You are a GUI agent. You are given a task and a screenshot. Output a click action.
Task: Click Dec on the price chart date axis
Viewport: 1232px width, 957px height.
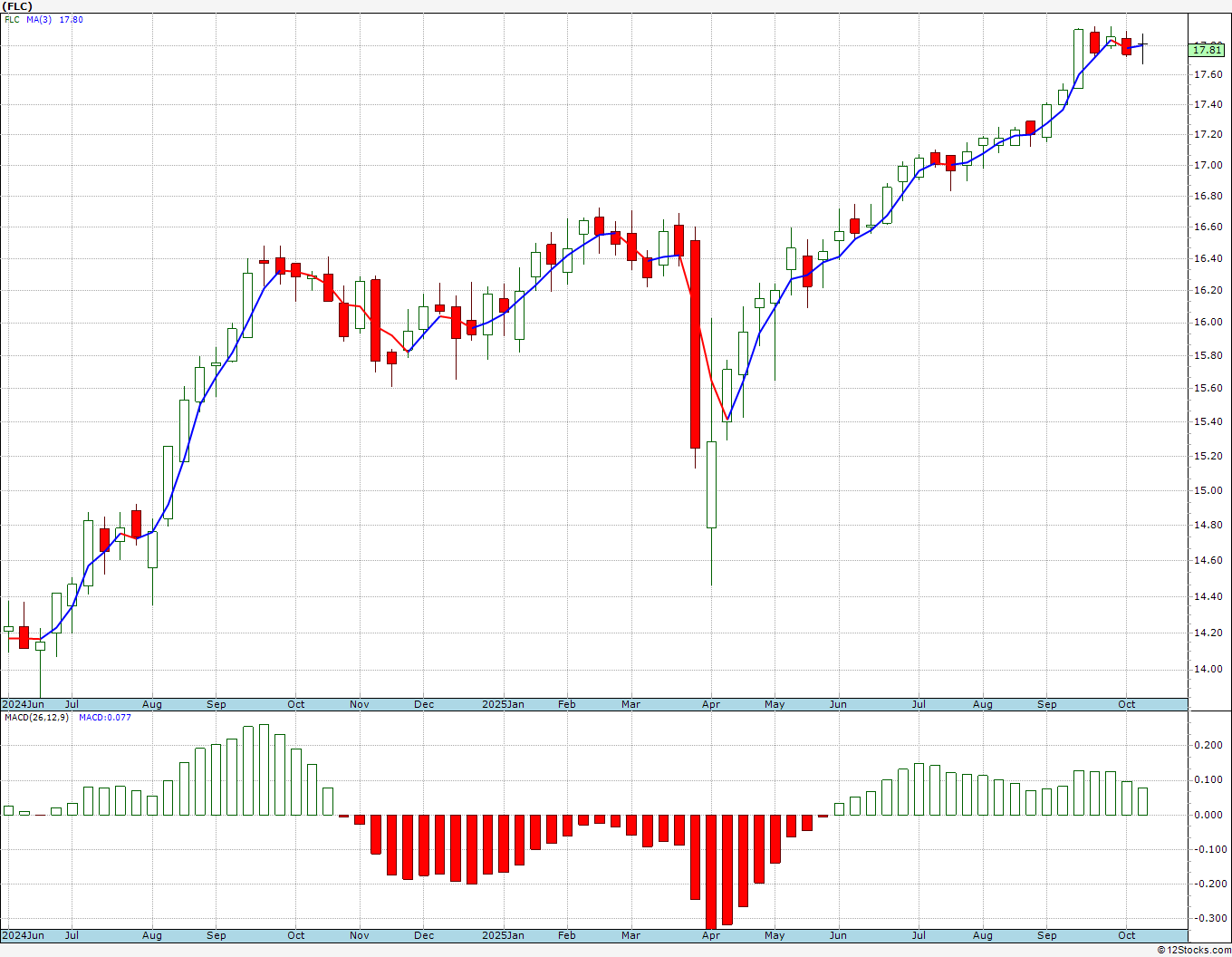coord(424,704)
